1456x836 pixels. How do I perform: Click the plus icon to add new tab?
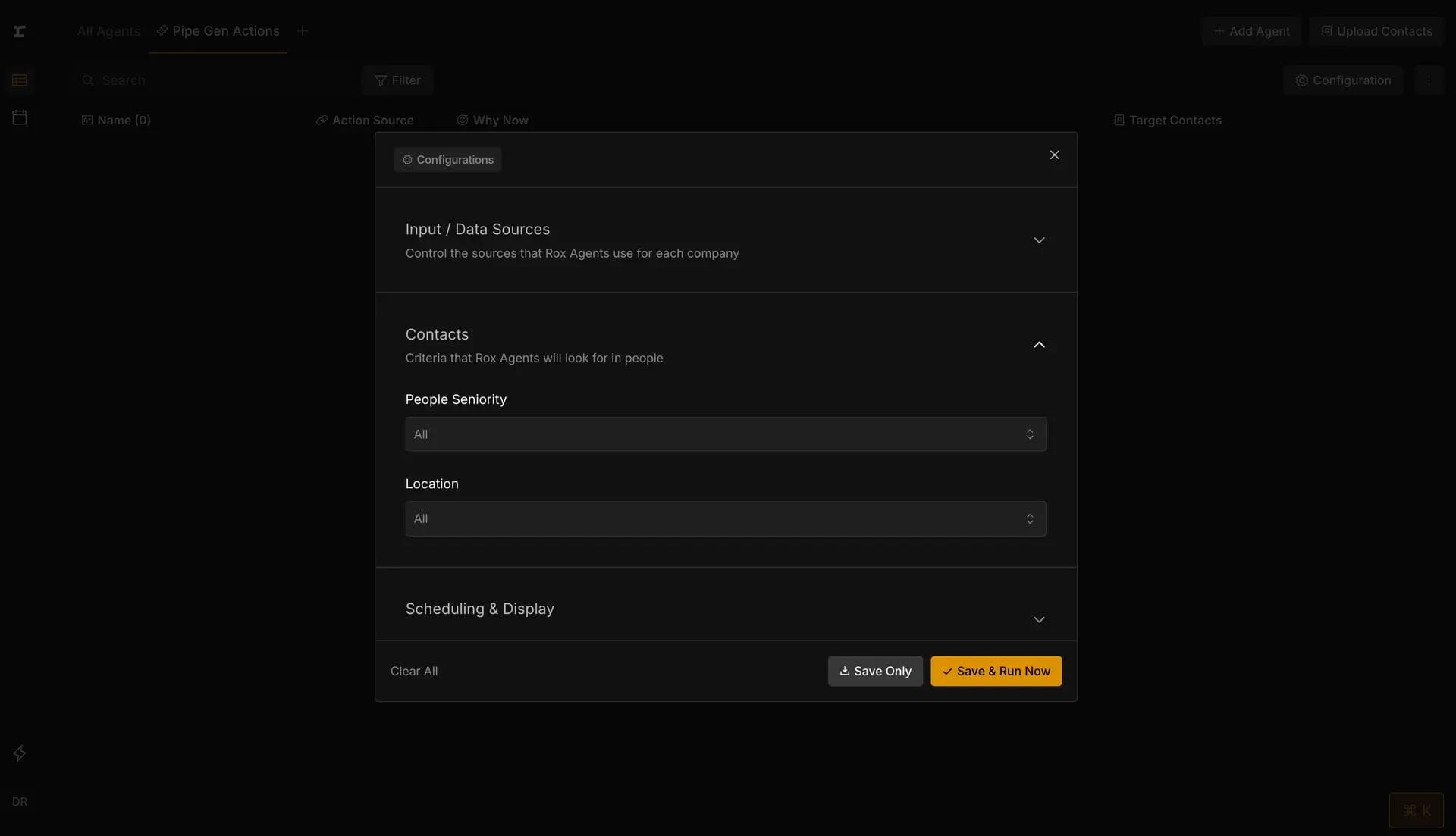[x=303, y=30]
